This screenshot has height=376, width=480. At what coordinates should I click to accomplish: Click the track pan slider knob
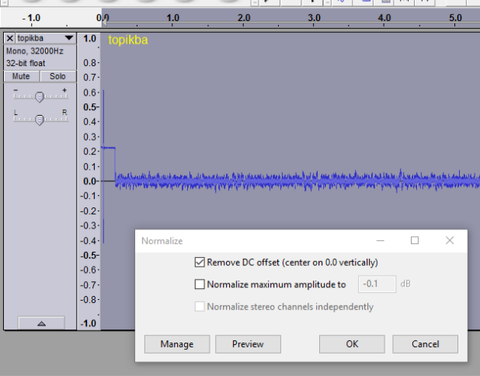(39, 120)
